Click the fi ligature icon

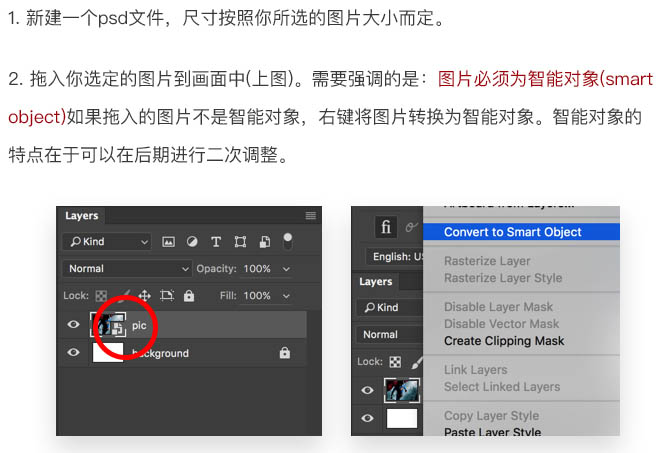(386, 227)
